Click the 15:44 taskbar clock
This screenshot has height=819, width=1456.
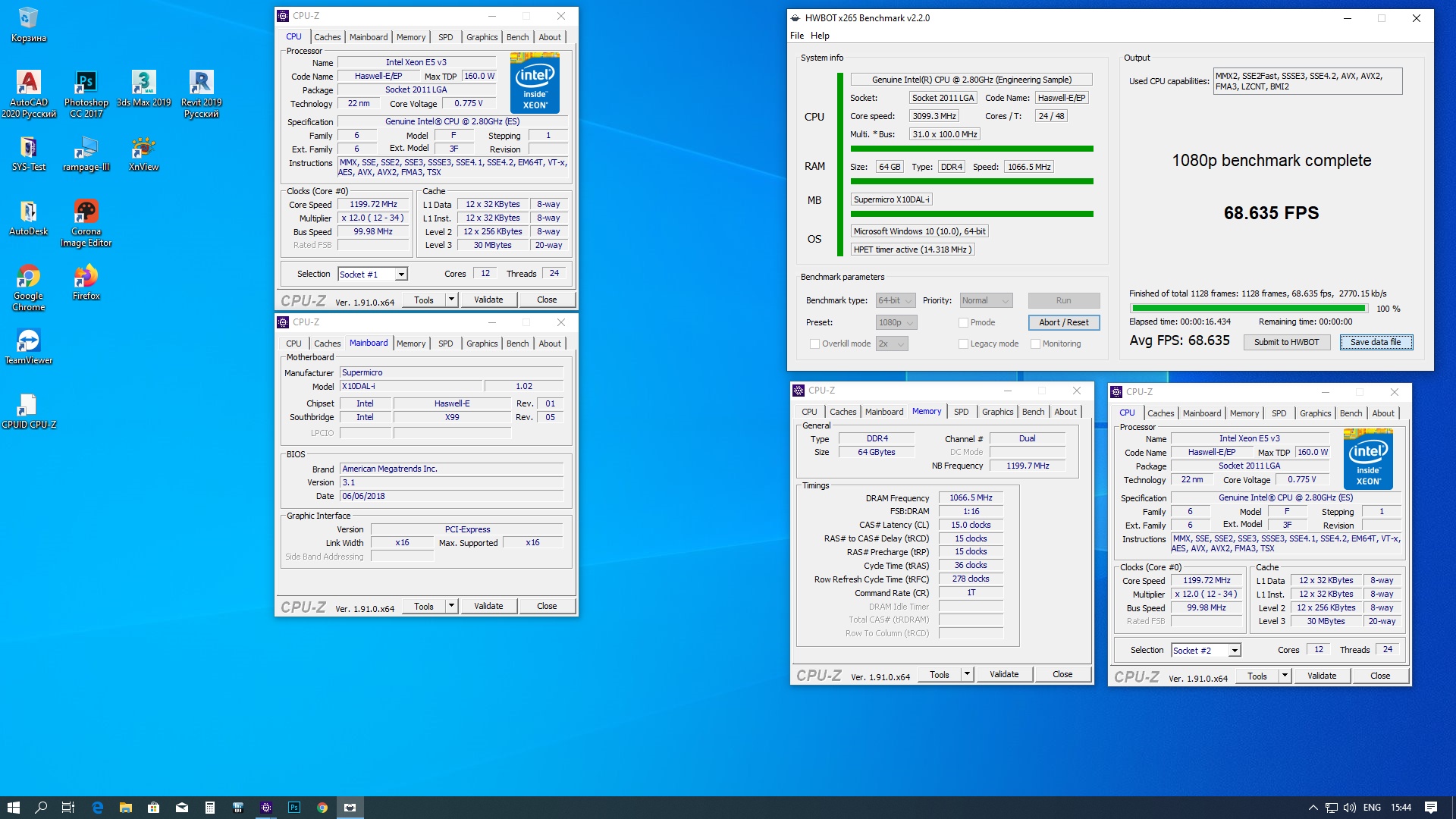(1401, 808)
